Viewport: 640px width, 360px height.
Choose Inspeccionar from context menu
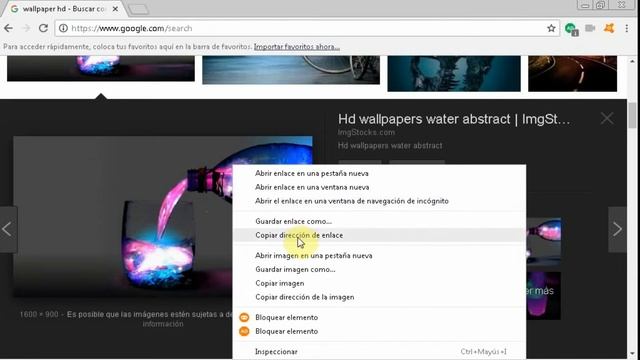(379, 352)
